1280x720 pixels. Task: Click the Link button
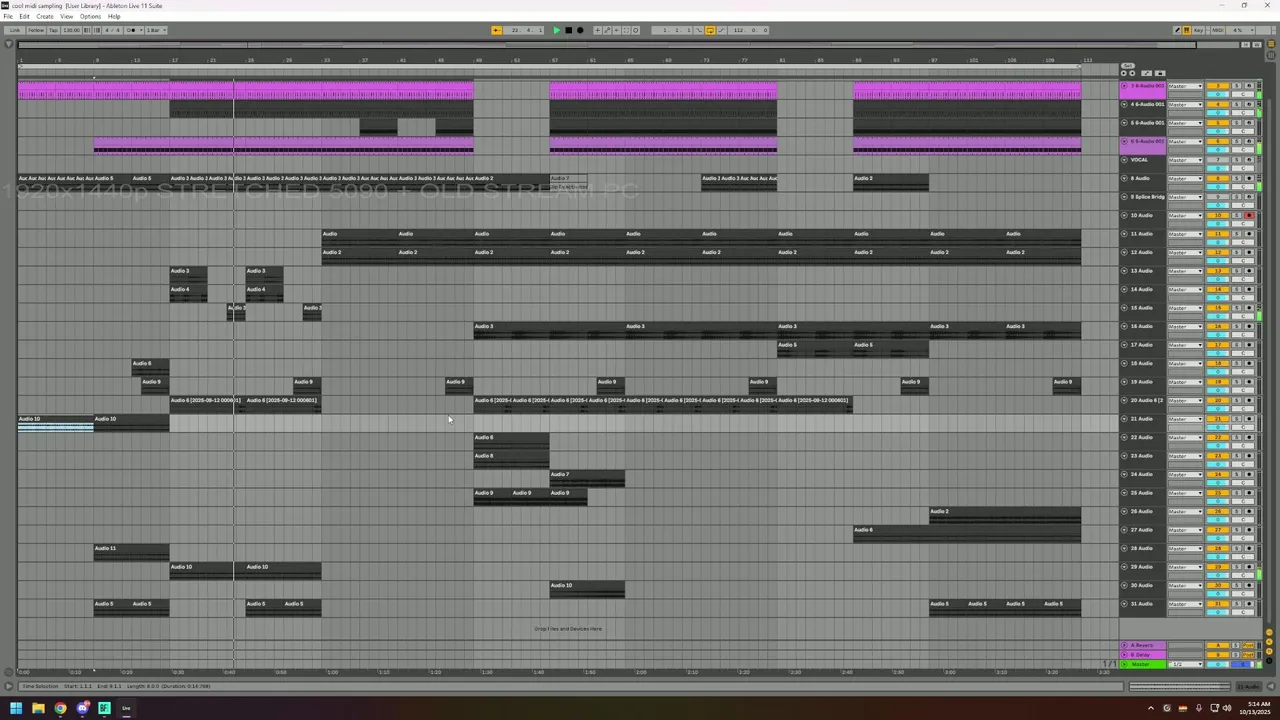pyautogui.click(x=15, y=30)
